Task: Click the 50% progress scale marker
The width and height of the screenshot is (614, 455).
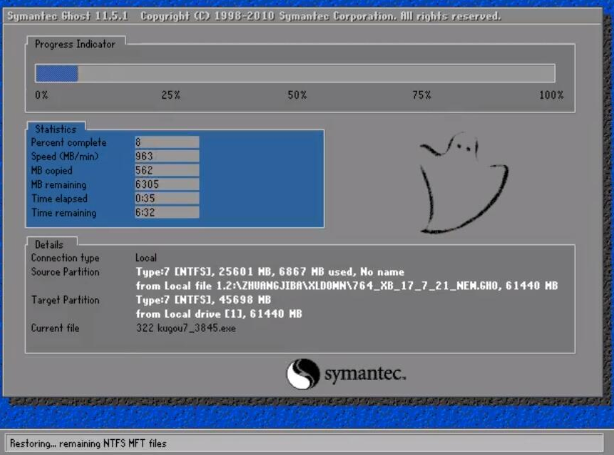Action: [x=297, y=95]
